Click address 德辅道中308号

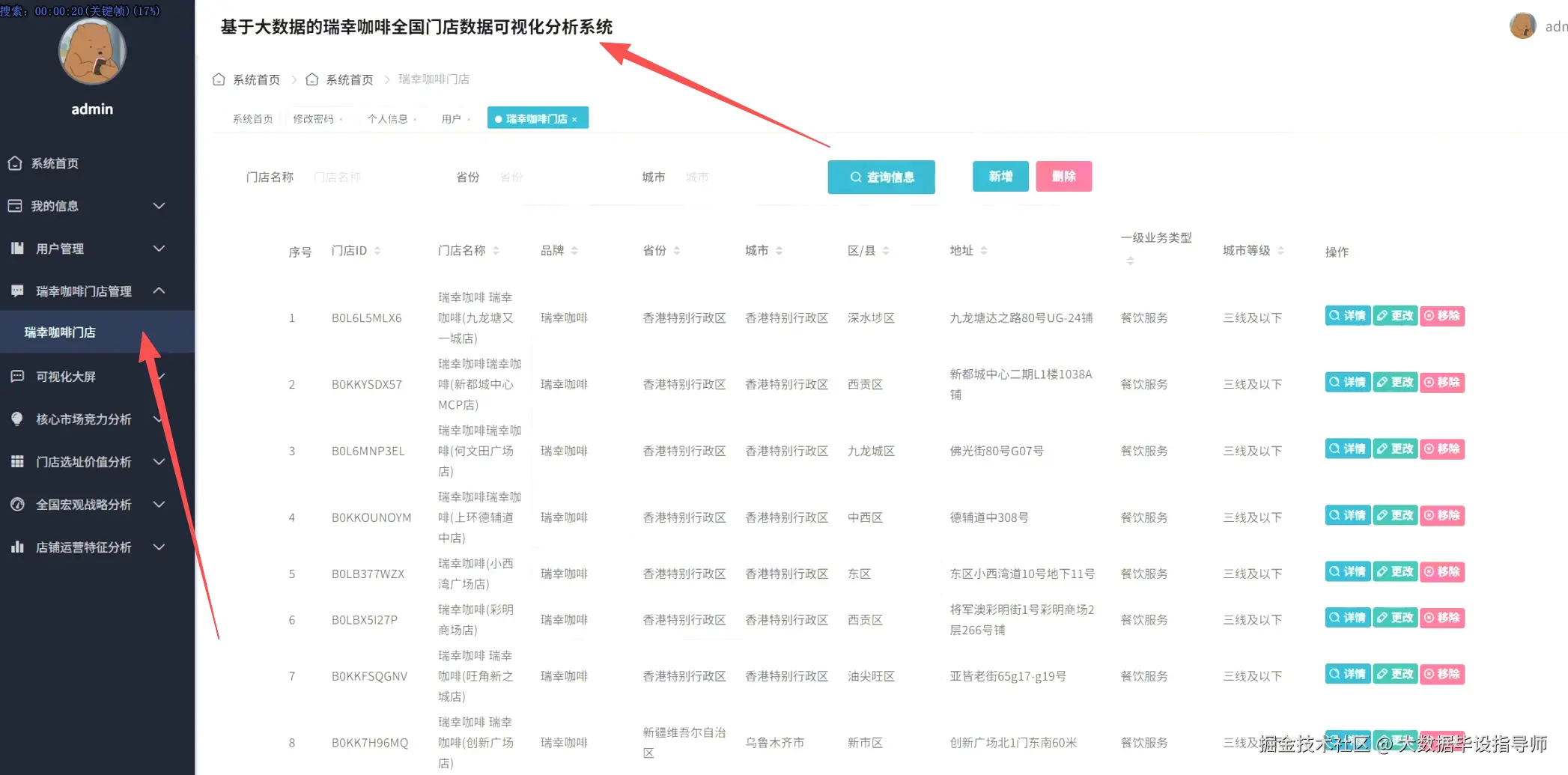988,517
